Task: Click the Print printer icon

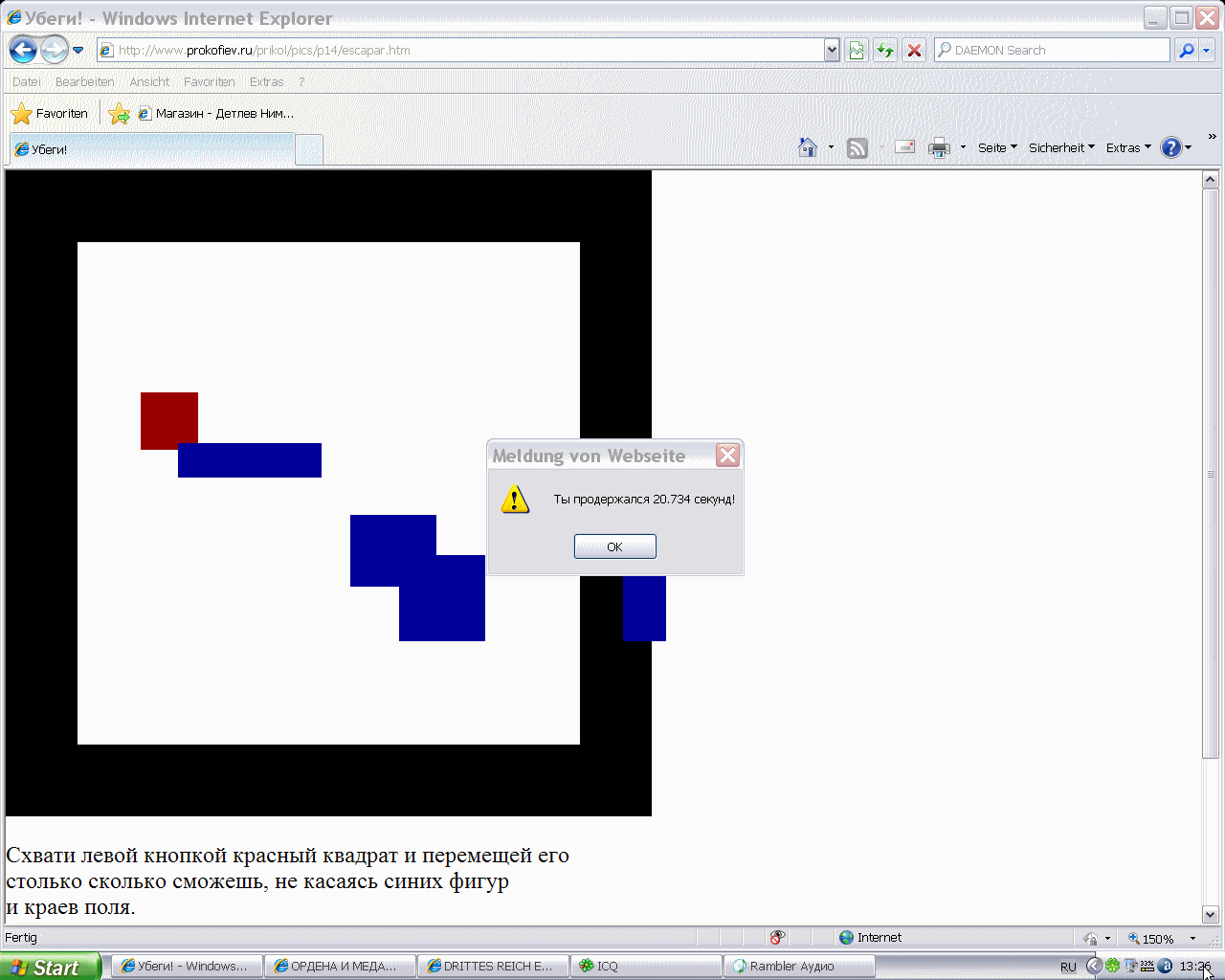Action: [940, 147]
